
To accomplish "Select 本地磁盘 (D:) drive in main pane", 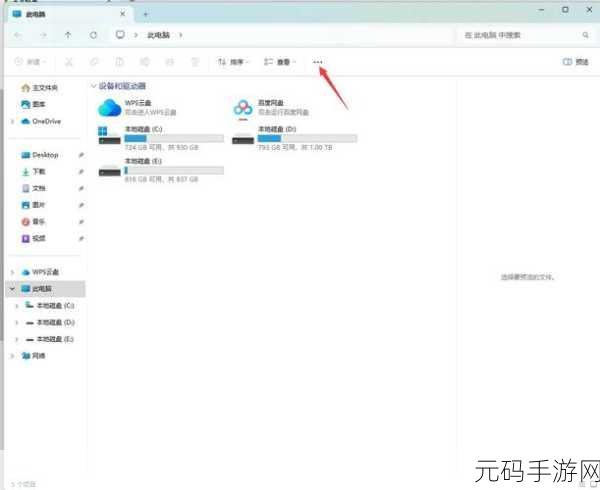I will pos(294,138).
